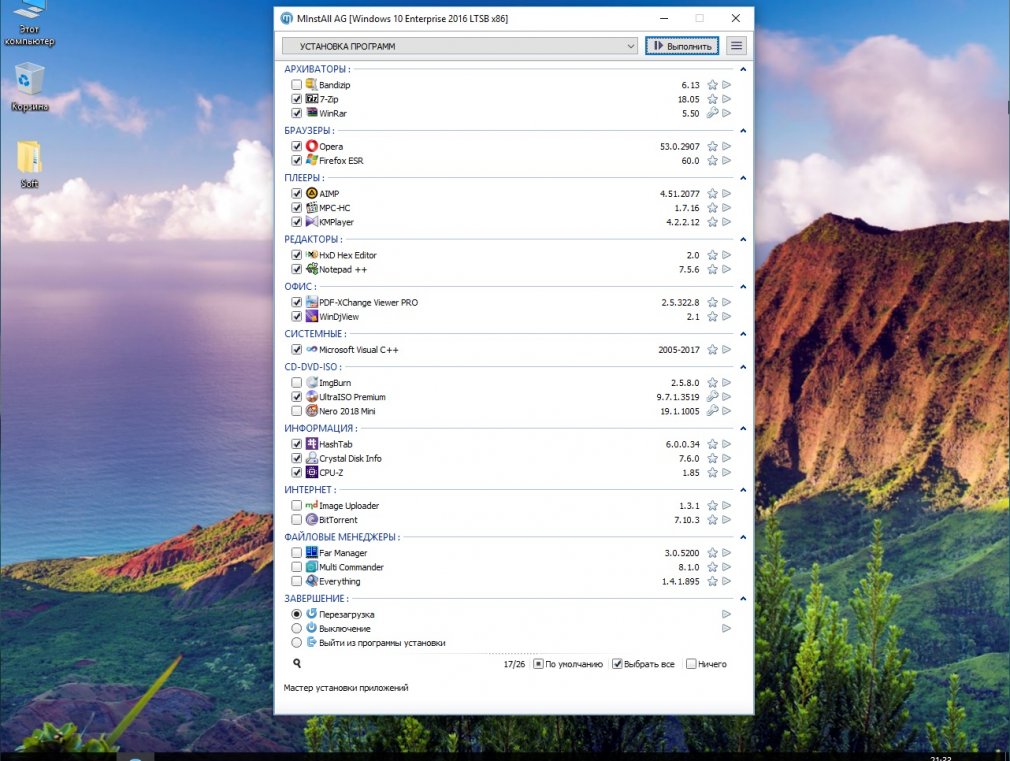Click the star icon in HashTab row

click(712, 444)
